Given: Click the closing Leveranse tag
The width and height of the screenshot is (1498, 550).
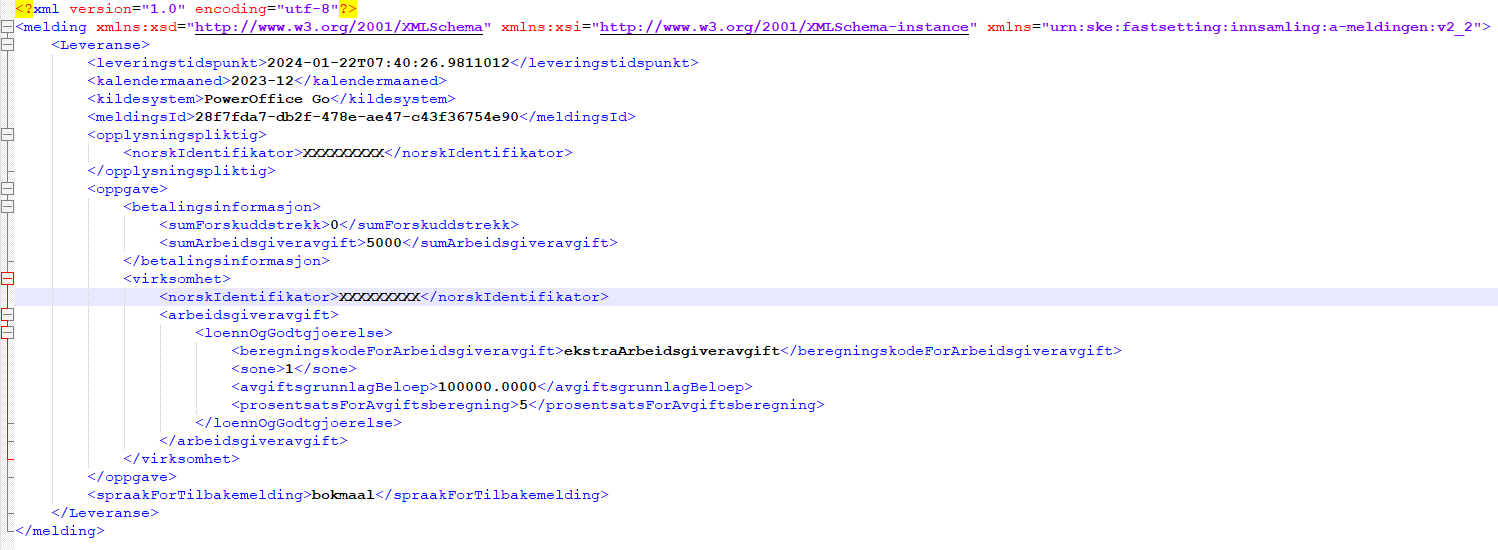Looking at the screenshot, I should click(104, 513).
